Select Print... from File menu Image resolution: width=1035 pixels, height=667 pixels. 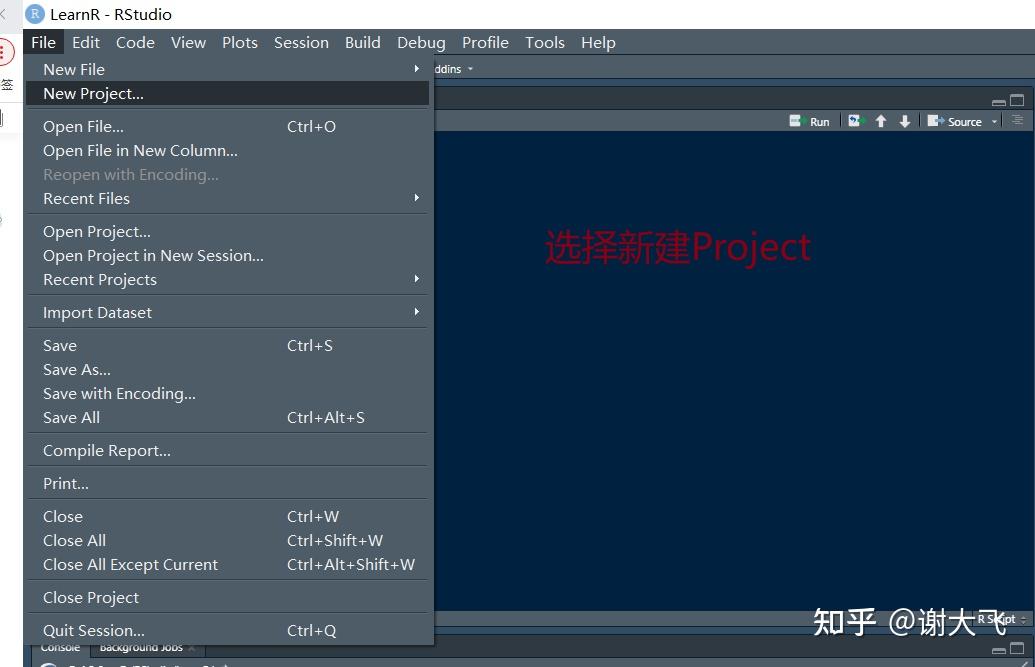coord(227,484)
